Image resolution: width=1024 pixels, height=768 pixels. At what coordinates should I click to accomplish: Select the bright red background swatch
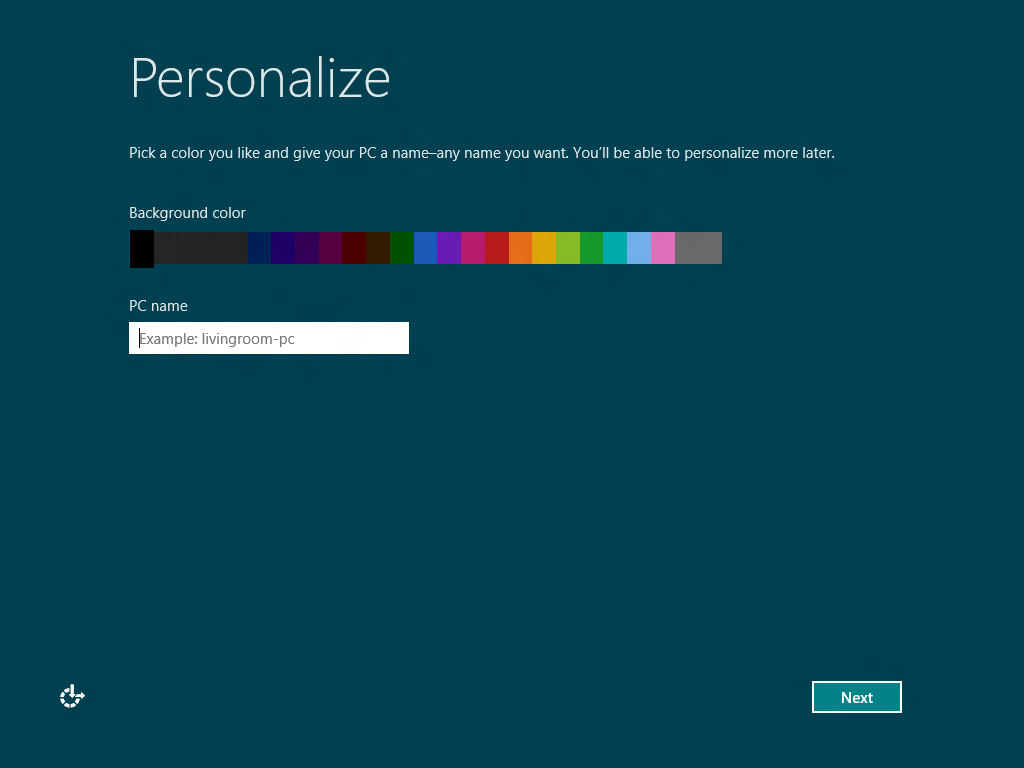496,248
